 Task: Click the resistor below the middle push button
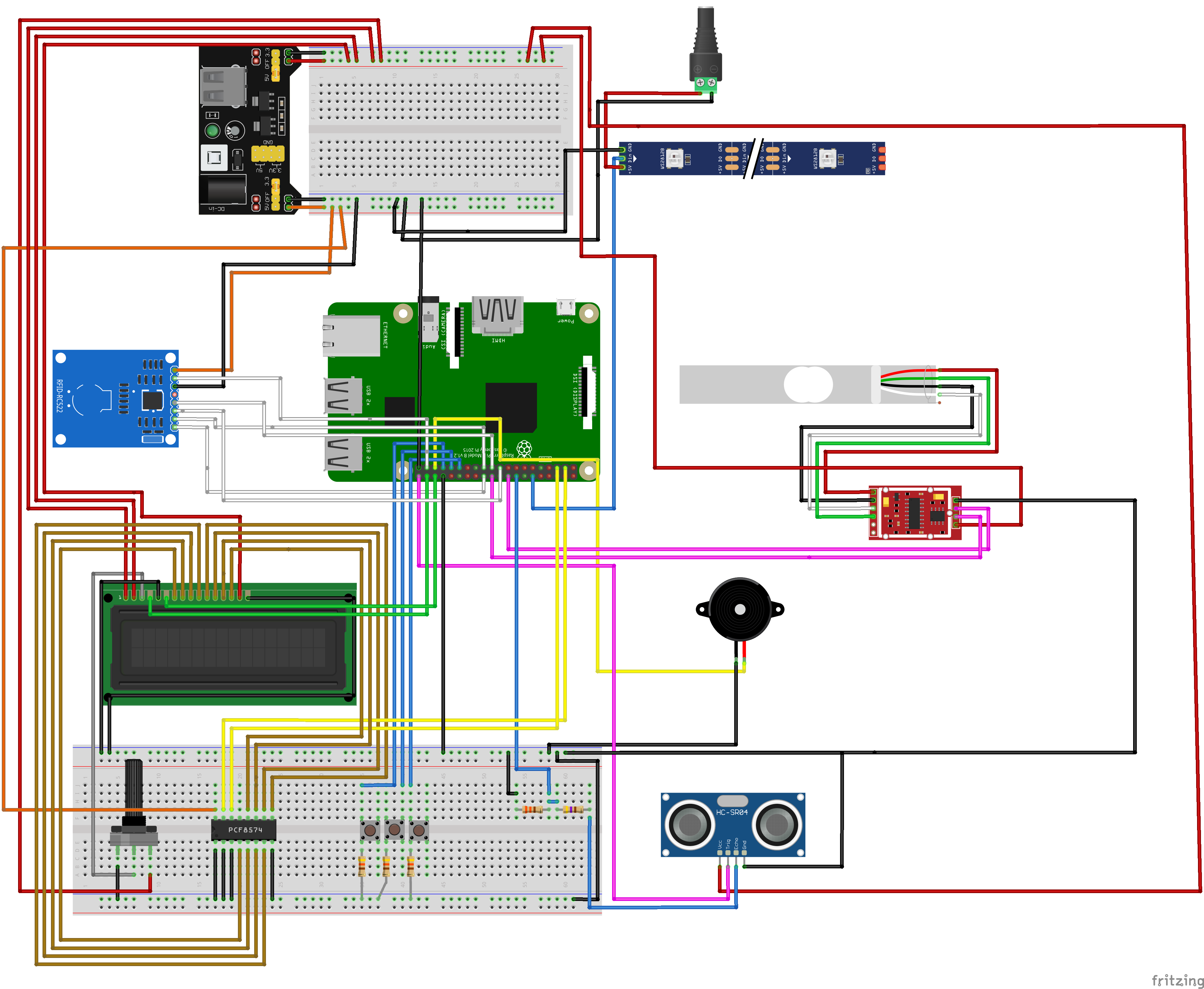coord(387,867)
